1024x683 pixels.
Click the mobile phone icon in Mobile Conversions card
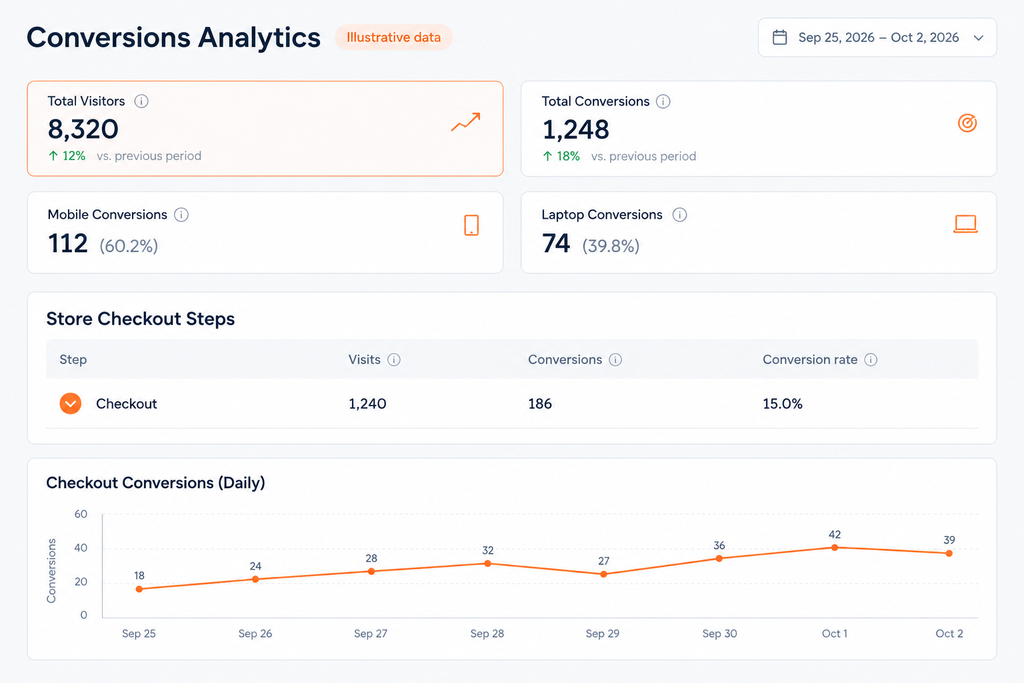coord(472,225)
